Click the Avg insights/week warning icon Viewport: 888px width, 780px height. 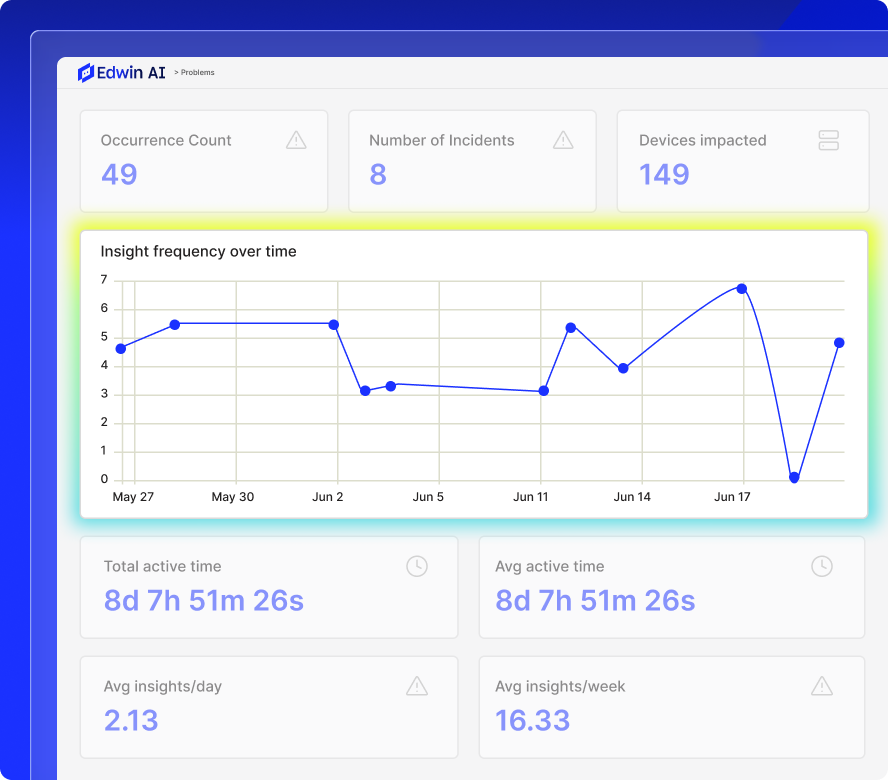[822, 686]
